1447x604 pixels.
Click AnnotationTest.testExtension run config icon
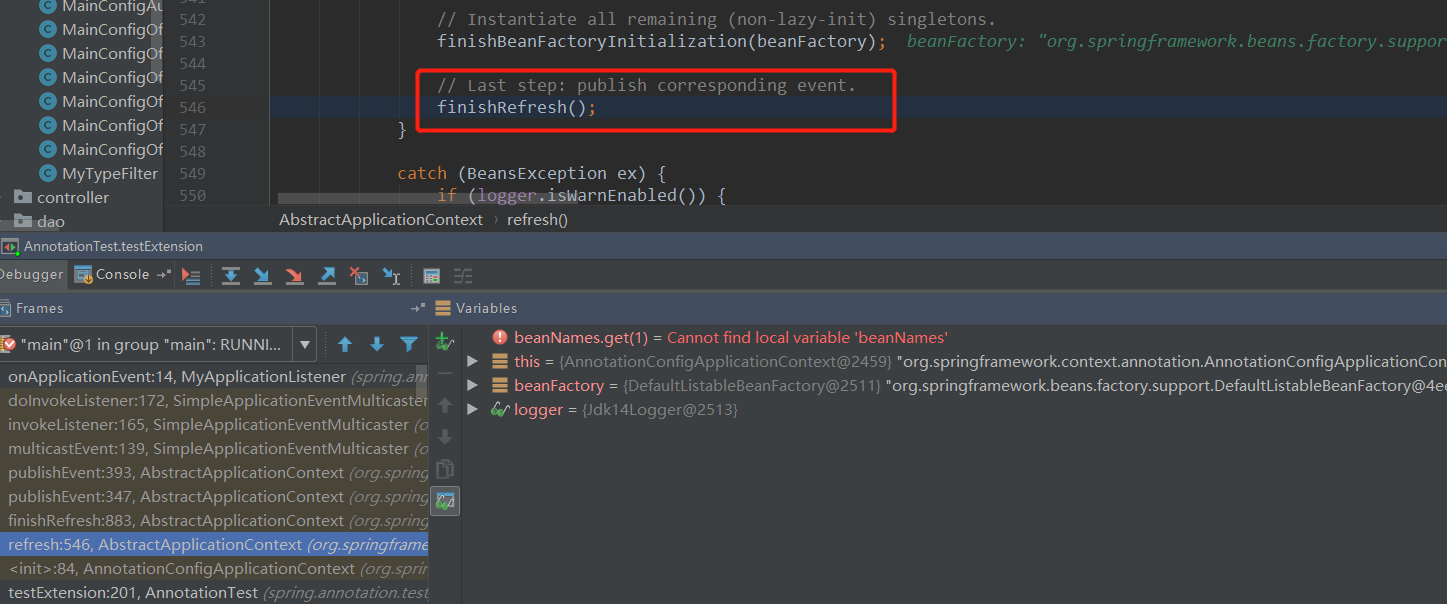pyautogui.click(x=9, y=247)
